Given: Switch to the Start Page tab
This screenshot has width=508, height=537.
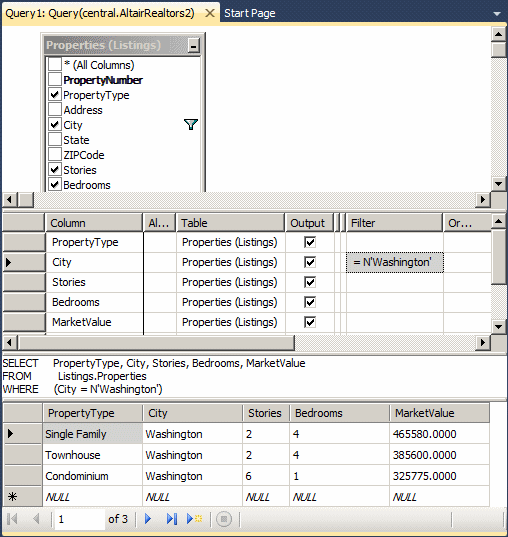Looking at the screenshot, I should point(249,13).
